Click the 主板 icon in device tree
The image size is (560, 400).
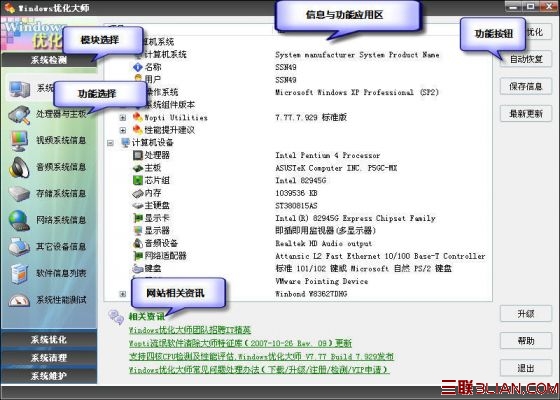pos(138,168)
